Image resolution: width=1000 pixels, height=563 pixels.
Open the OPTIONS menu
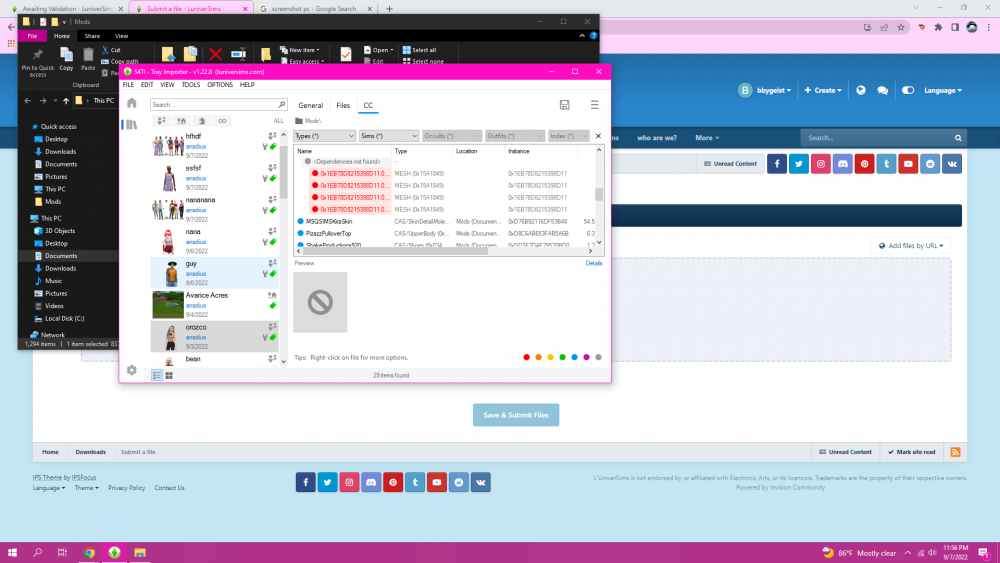[220, 85]
